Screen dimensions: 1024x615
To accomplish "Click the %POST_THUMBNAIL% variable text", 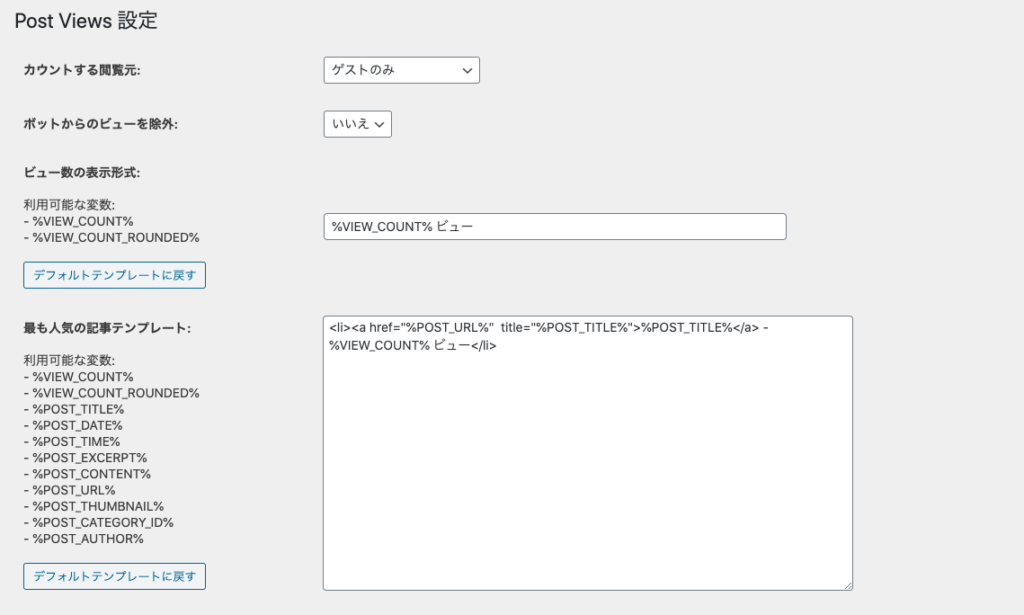I will [x=98, y=506].
